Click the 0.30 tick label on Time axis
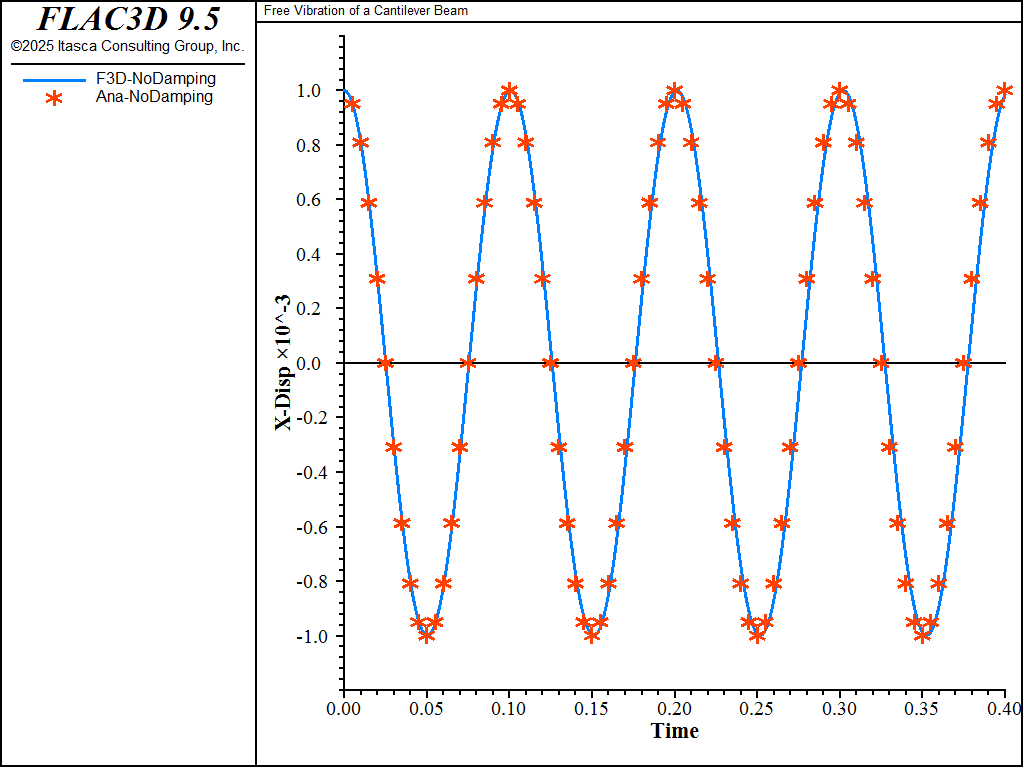This screenshot has height=768, width=1024. pyautogui.click(x=839, y=707)
